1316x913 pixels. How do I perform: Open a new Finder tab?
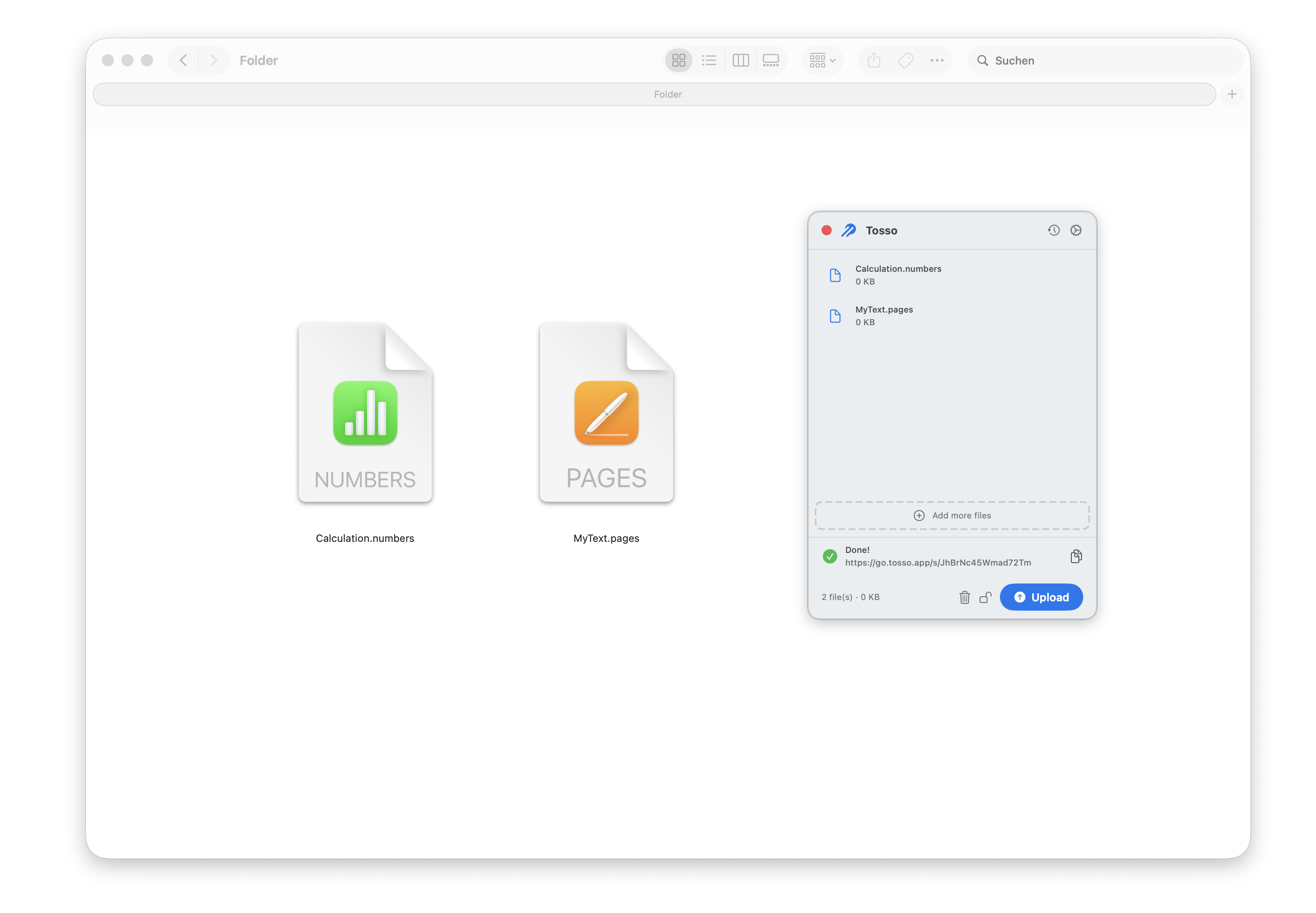coord(1232,94)
